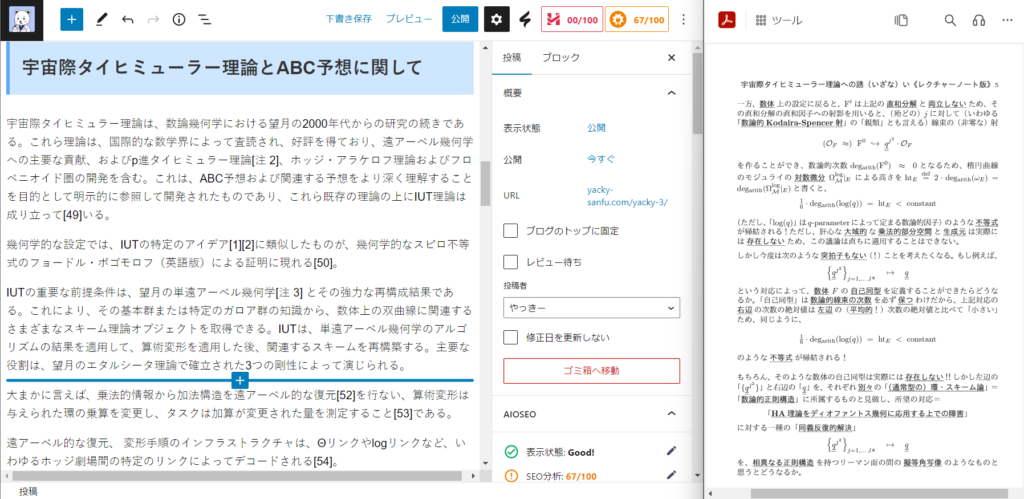Switch to the 投稿 tab
Image resolution: width=1024 pixels, height=499 pixels.
(x=512, y=57)
